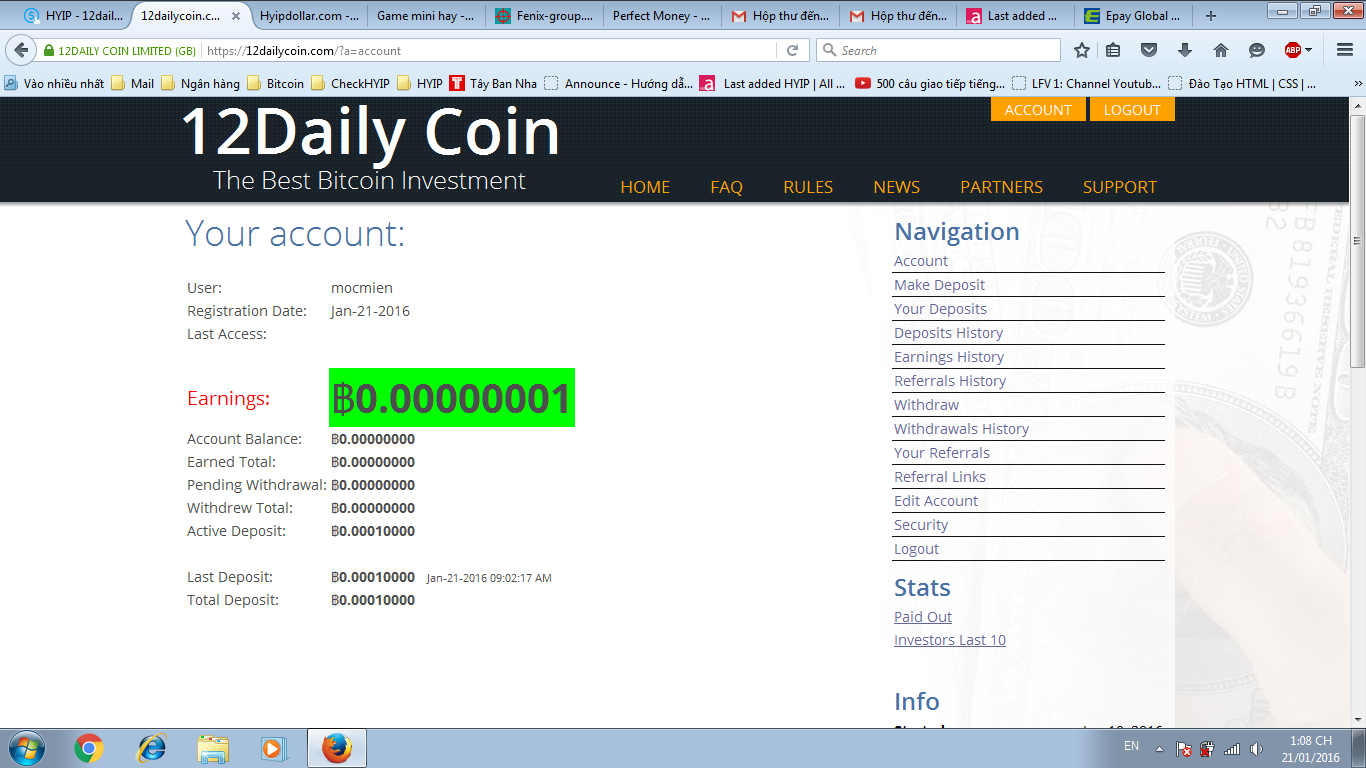
Task: Go to Firefox Home via house icon
Action: click(x=1221, y=50)
